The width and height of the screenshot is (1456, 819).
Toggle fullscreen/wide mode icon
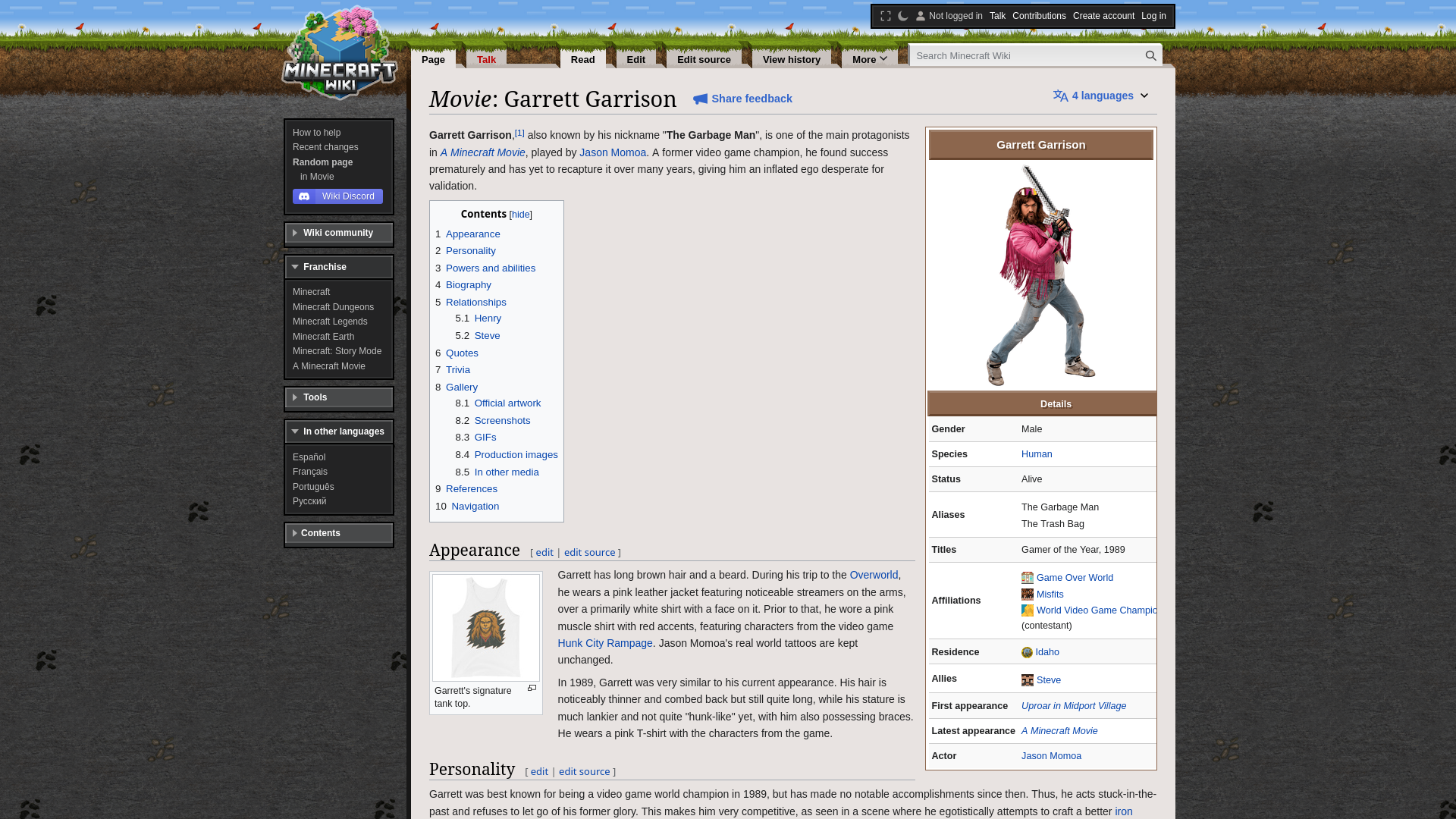(885, 16)
